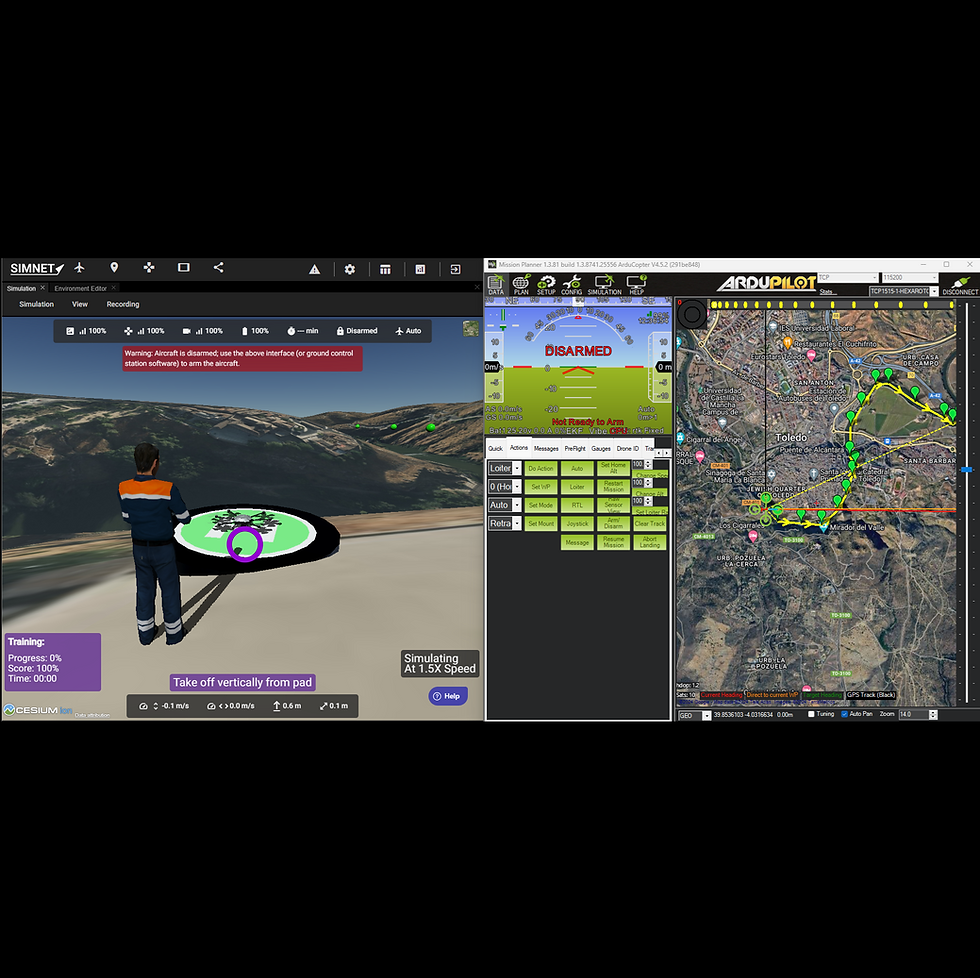Open the Stats link near ArduPilot logo
The height and width of the screenshot is (978, 980).
(826, 292)
